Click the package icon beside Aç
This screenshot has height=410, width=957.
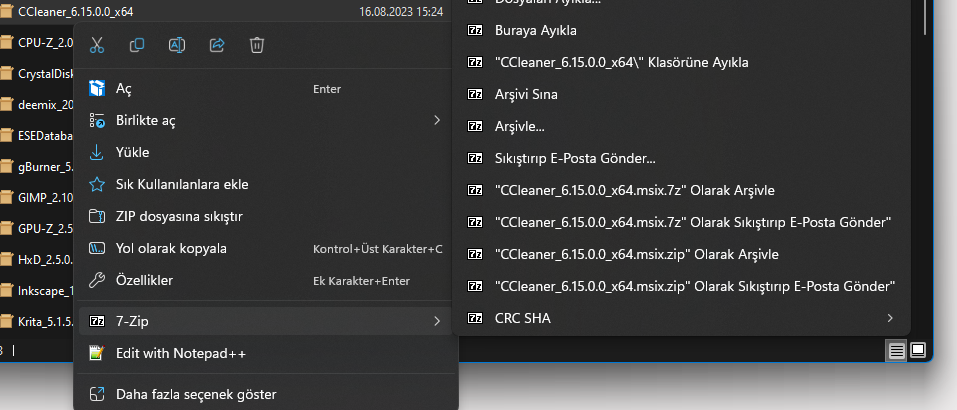tap(97, 89)
